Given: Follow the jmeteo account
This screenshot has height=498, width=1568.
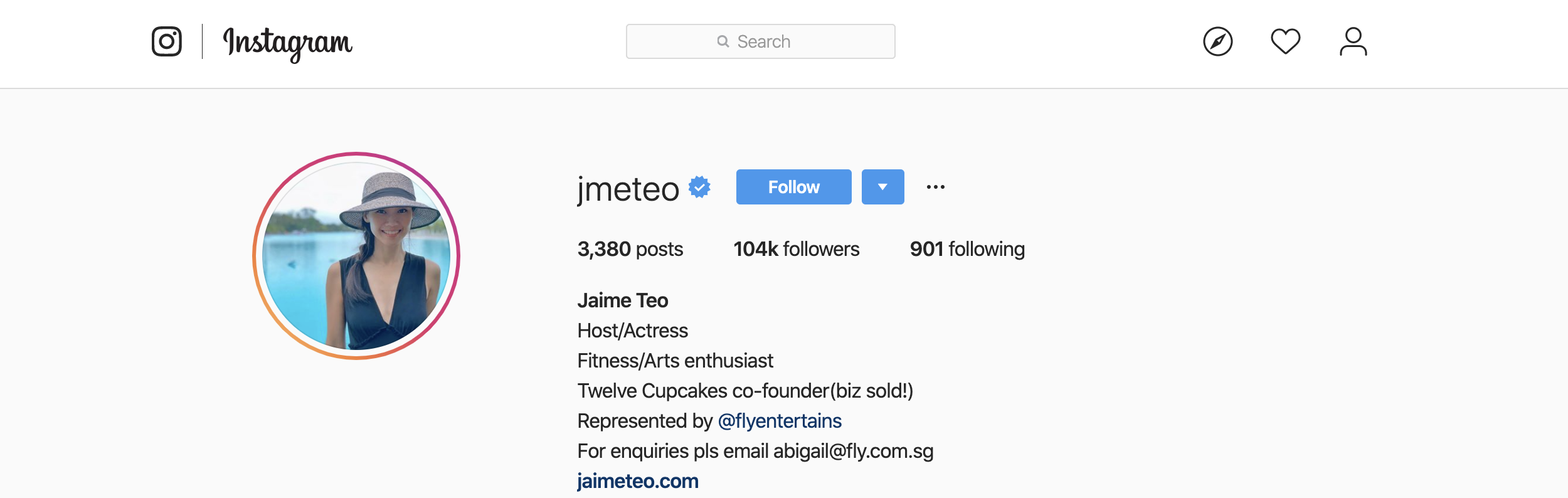Looking at the screenshot, I should click(793, 187).
